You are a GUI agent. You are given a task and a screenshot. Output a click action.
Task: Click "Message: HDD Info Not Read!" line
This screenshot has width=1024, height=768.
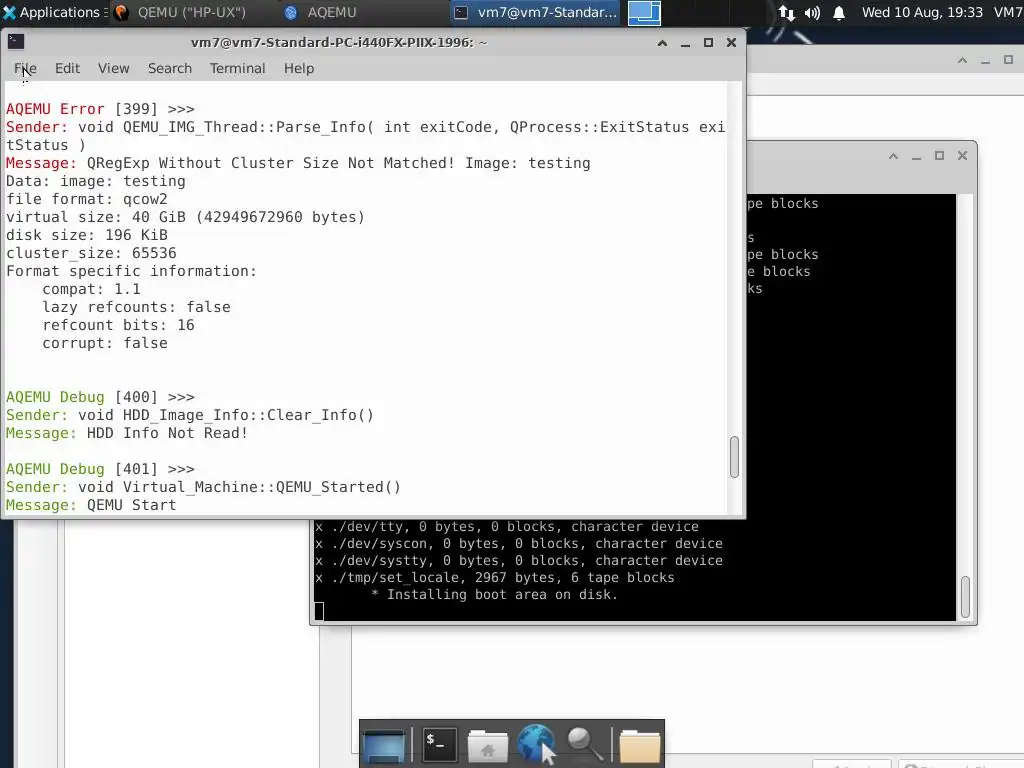[127, 433]
